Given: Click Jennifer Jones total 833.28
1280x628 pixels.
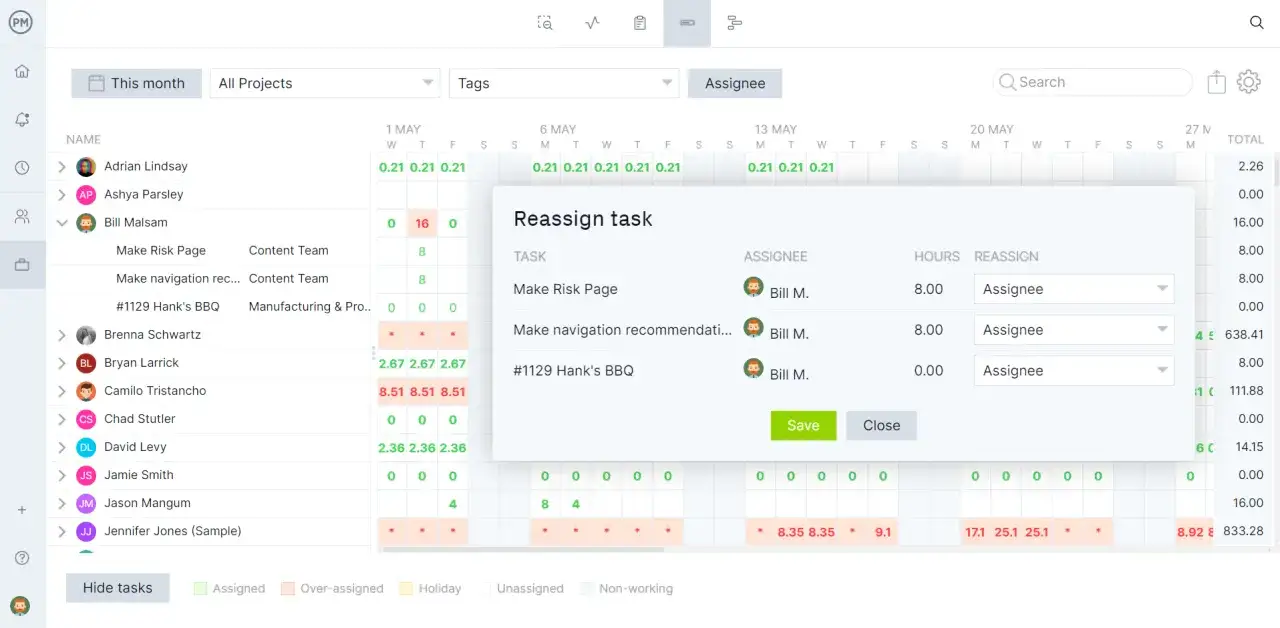Looking at the screenshot, I should point(1243,531).
